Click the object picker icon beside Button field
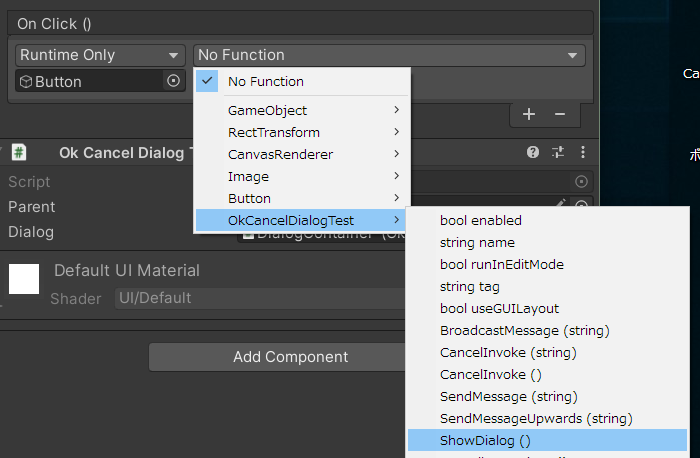The width and height of the screenshot is (700, 458). (173, 81)
